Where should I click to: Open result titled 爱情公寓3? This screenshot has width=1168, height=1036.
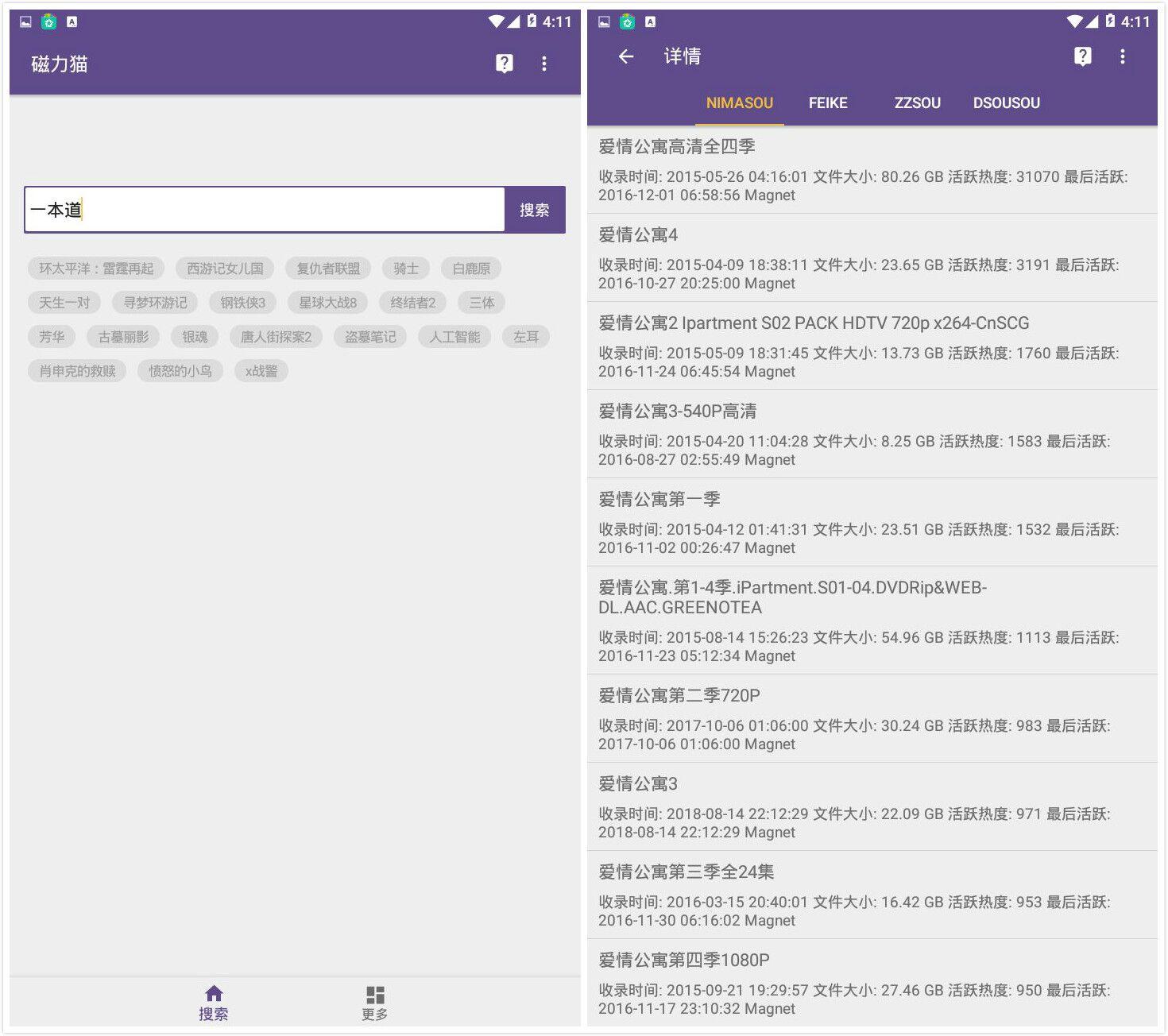(x=872, y=807)
